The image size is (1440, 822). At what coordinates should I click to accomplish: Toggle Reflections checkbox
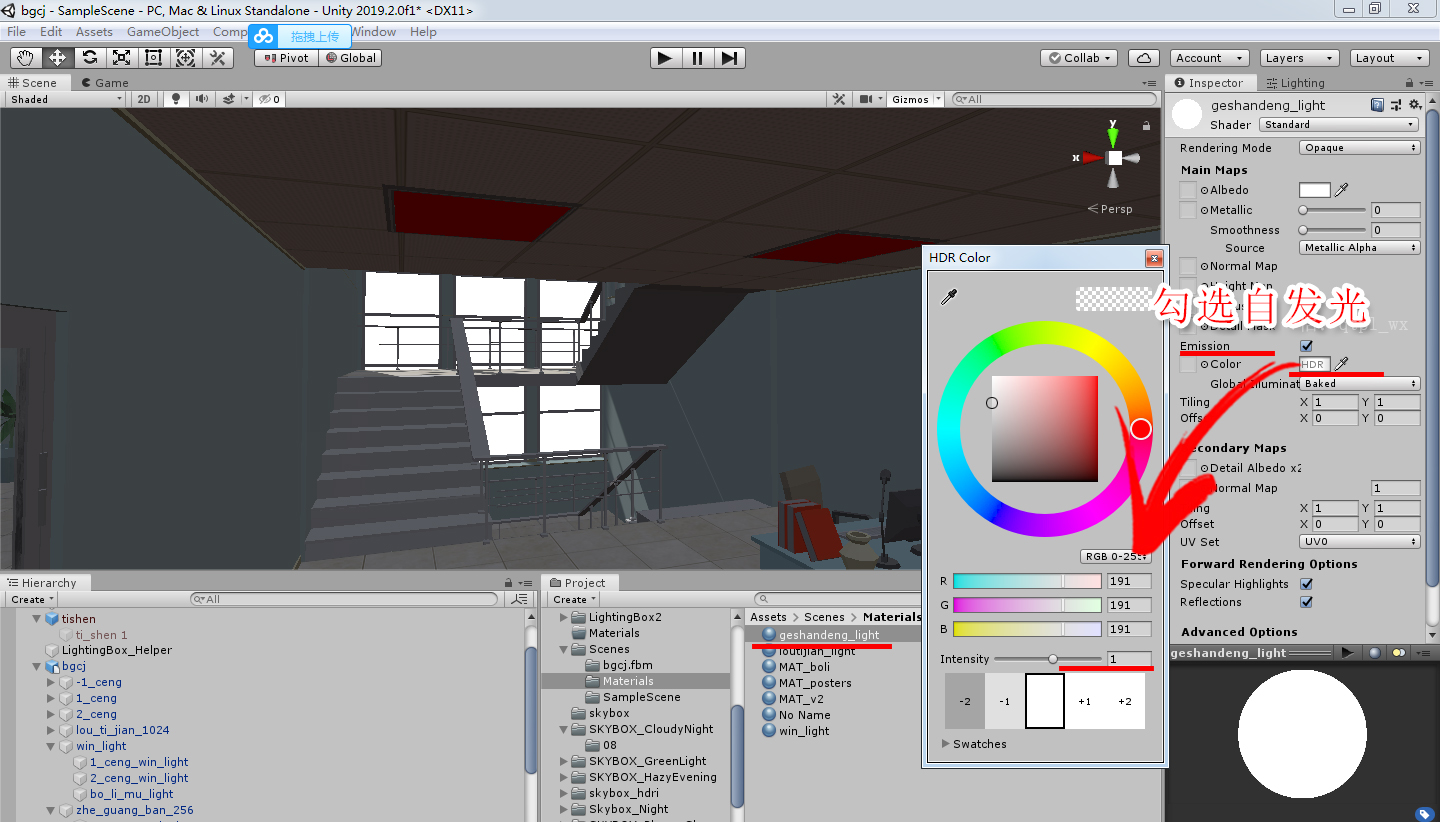(1306, 602)
